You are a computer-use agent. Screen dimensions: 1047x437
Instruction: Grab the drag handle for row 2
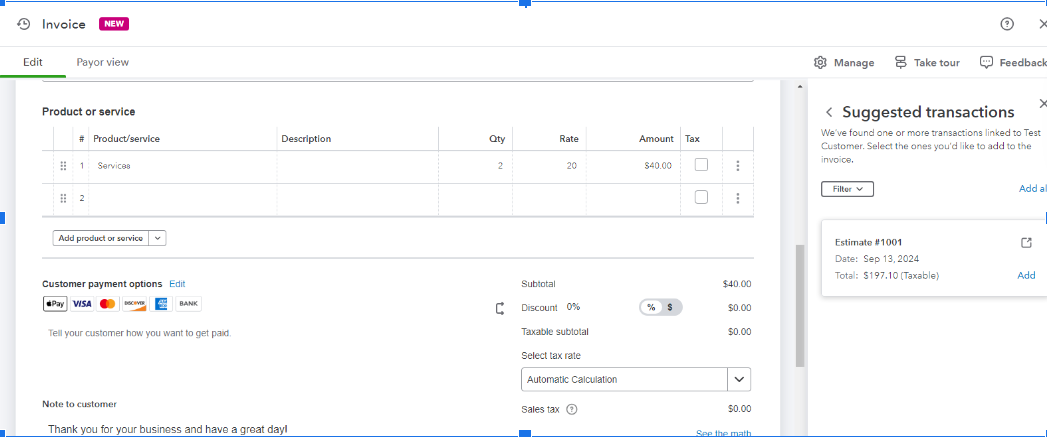63,198
